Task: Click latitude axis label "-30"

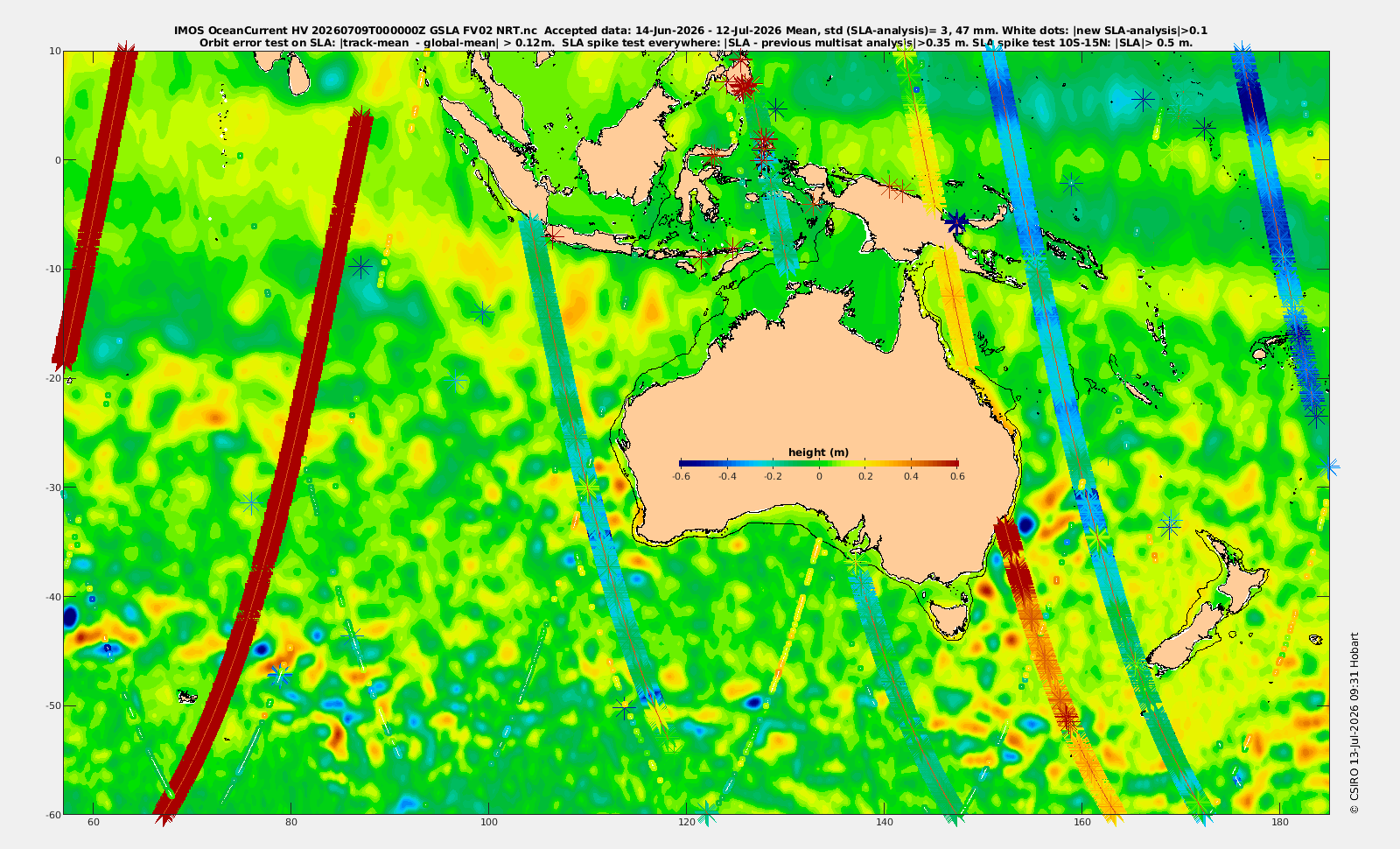Action: [52, 488]
